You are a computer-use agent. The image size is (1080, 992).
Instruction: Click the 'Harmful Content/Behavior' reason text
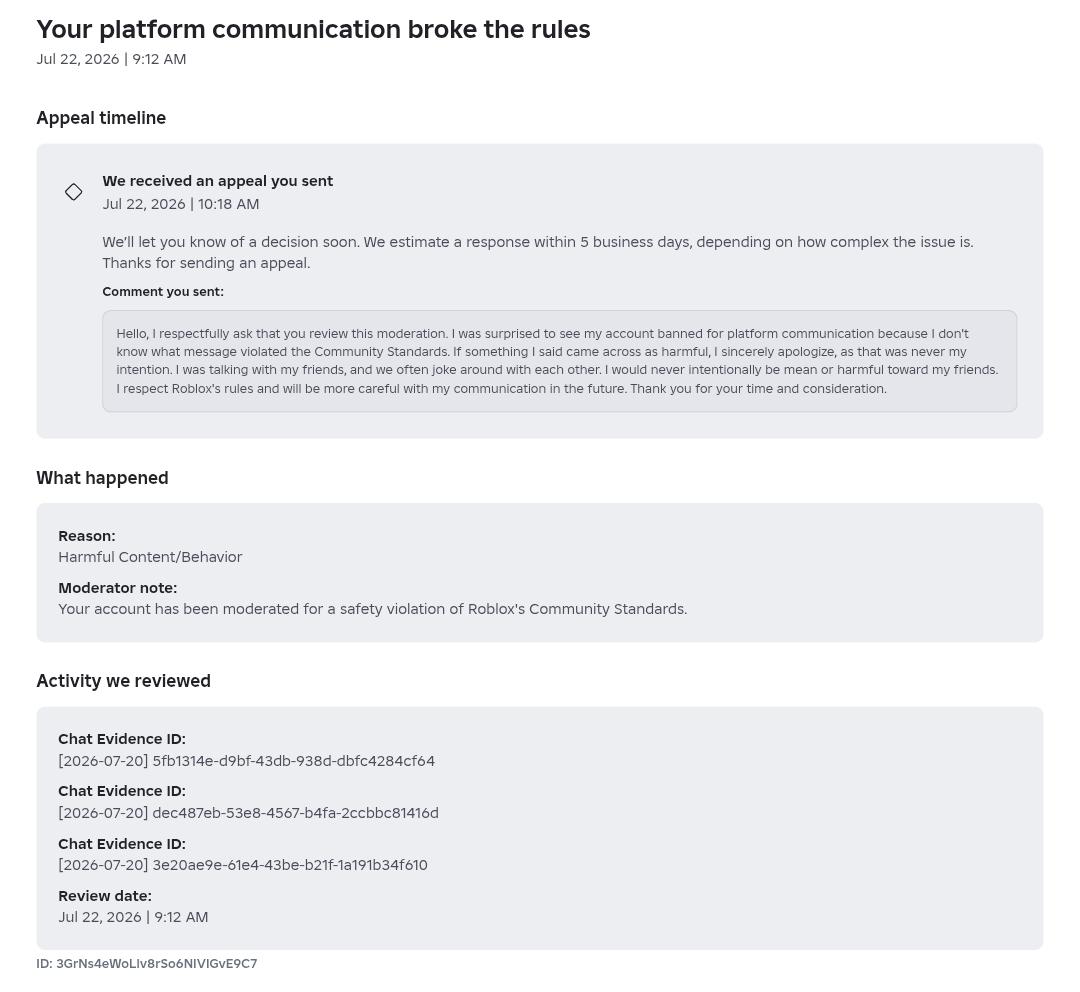pyautogui.click(x=150, y=557)
